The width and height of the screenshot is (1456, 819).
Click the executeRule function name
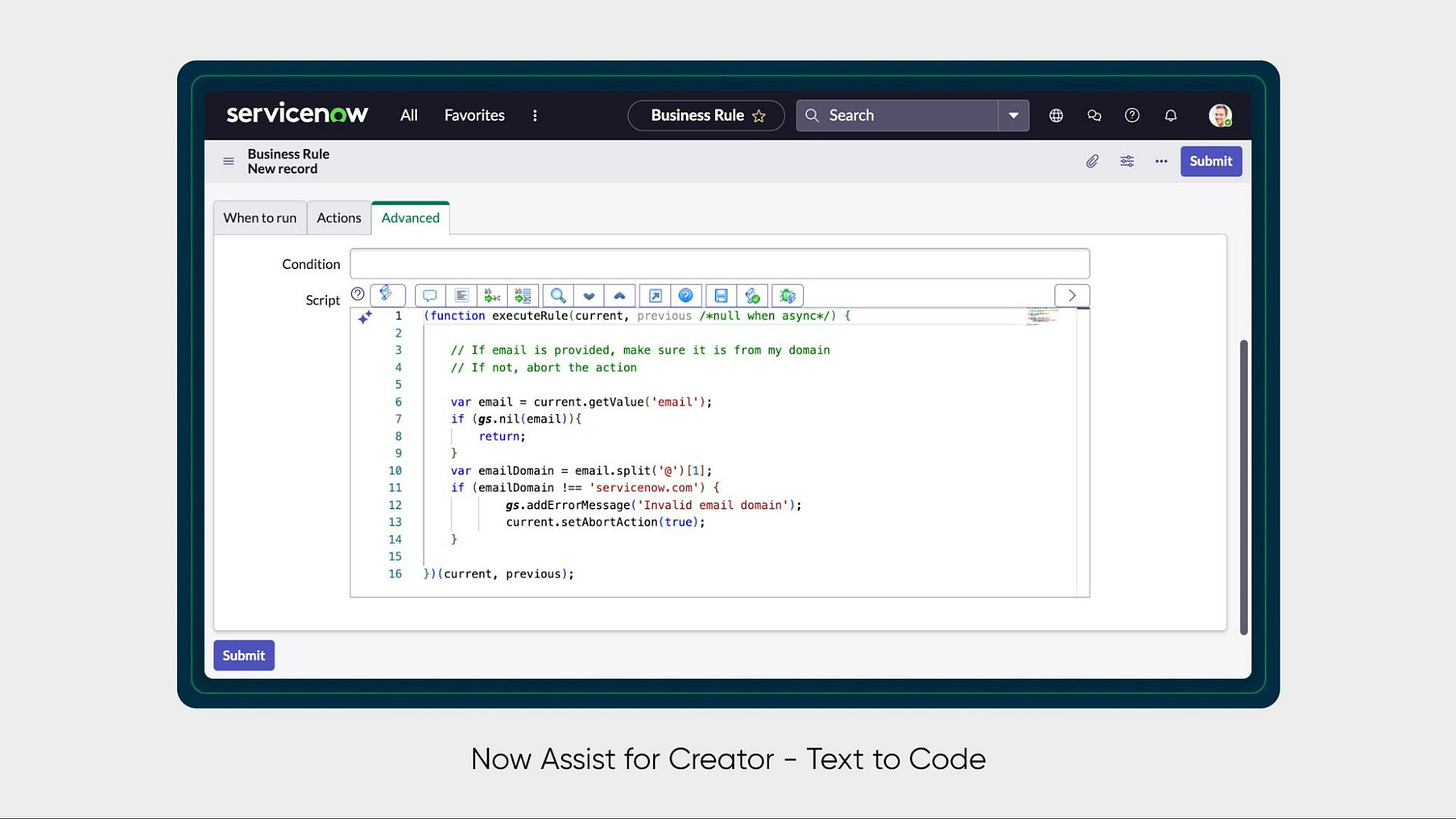530,316
